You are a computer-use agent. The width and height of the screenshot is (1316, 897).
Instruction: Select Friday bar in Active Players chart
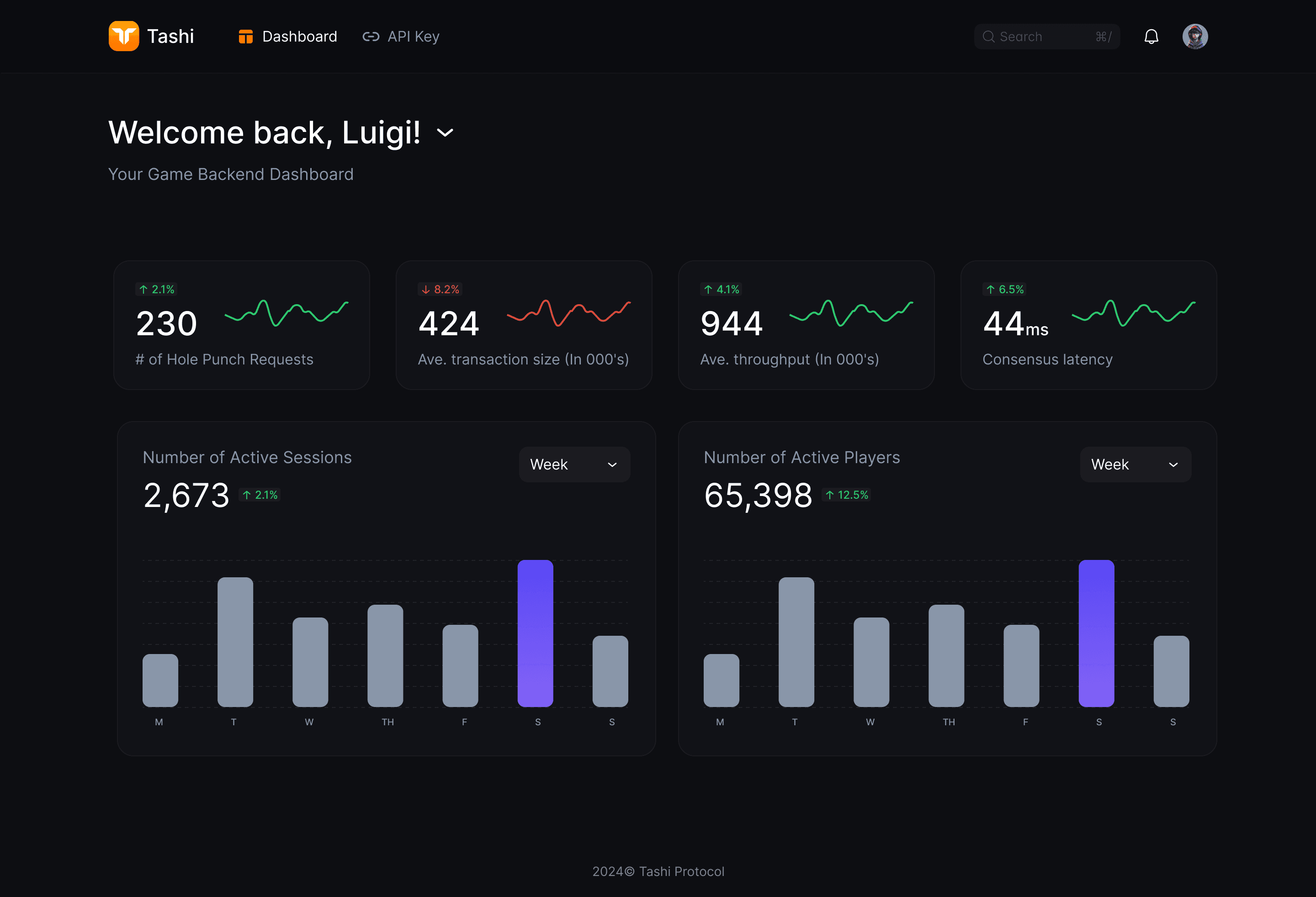pyautogui.click(x=1022, y=666)
